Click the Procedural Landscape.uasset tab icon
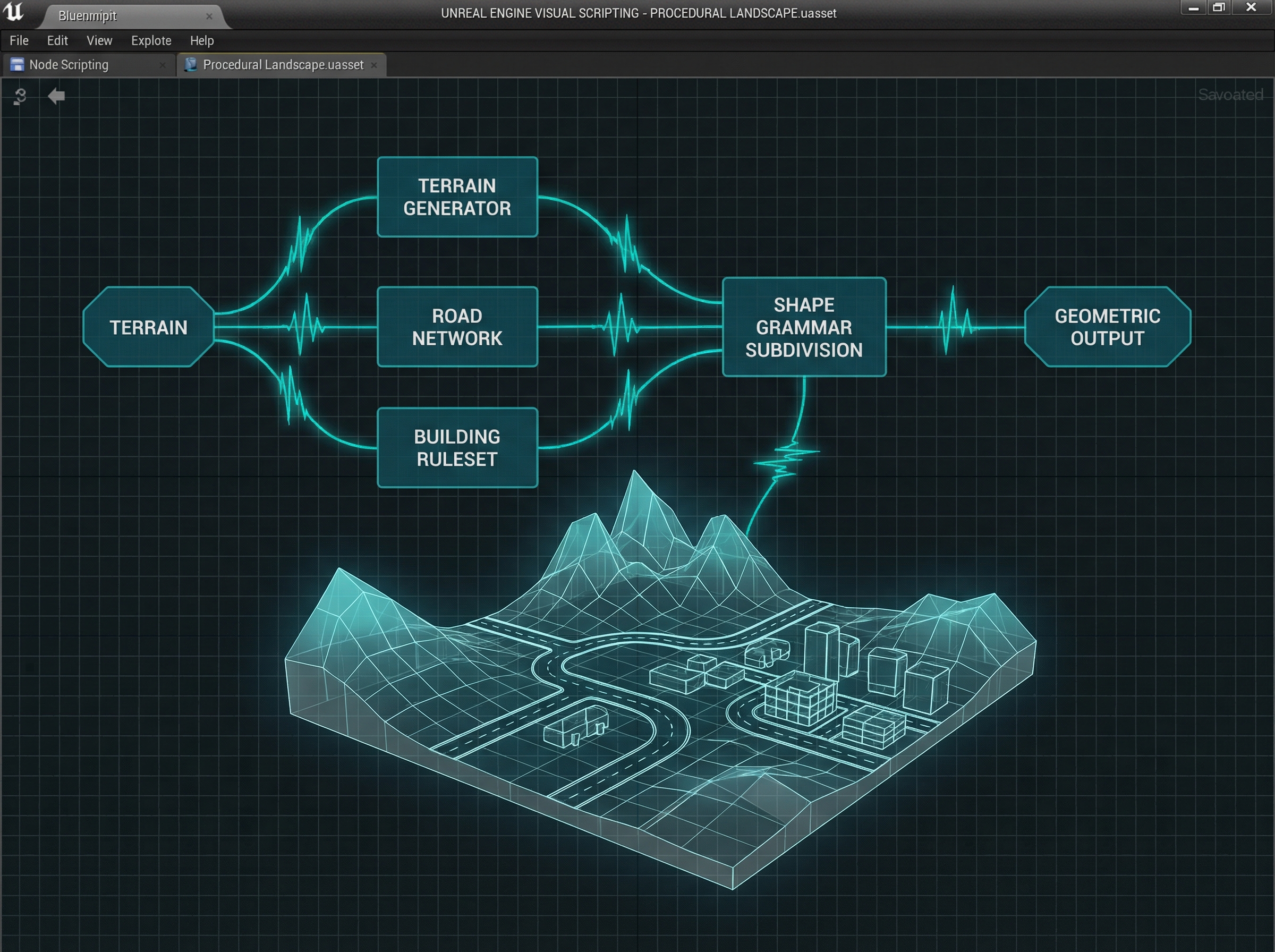Image resolution: width=1275 pixels, height=952 pixels. pyautogui.click(x=191, y=64)
